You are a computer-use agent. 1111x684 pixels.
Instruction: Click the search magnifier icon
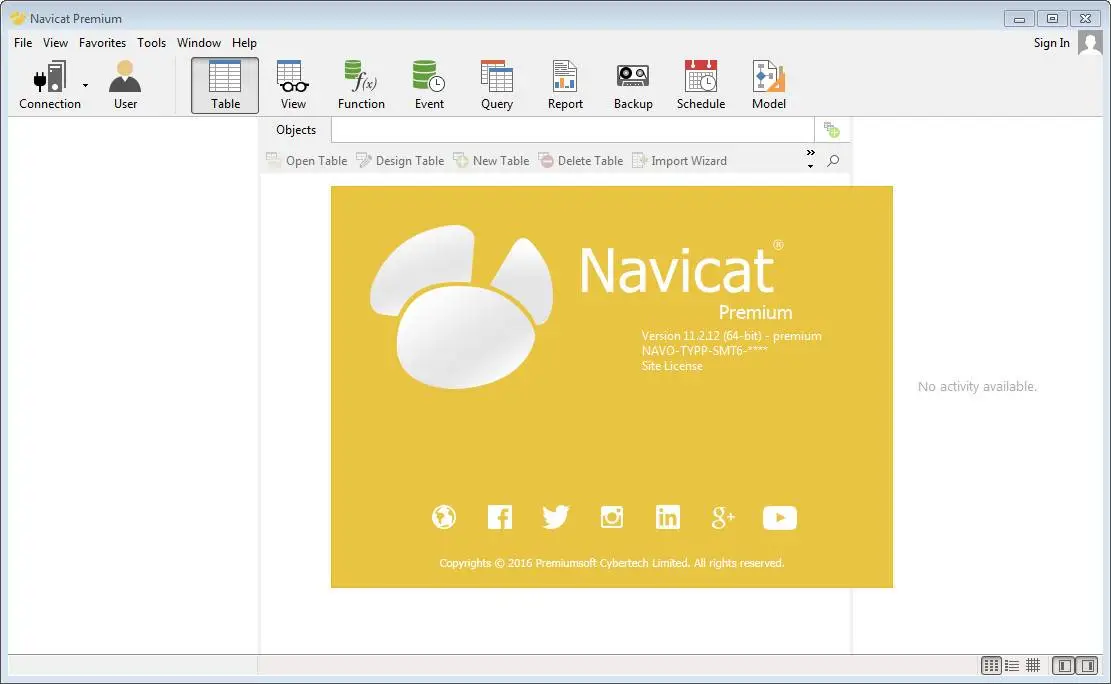click(x=833, y=161)
